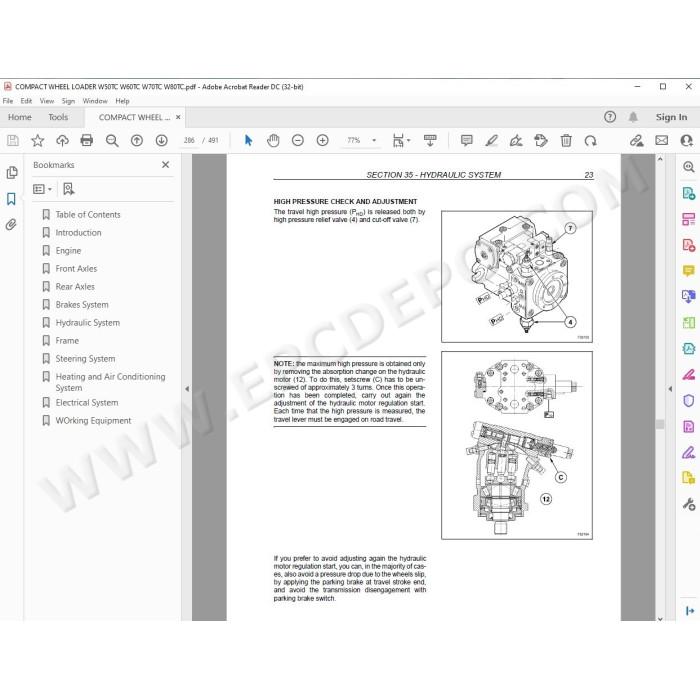
Task: Open the Brakes System bookmark
Action: pyautogui.click(x=82, y=304)
